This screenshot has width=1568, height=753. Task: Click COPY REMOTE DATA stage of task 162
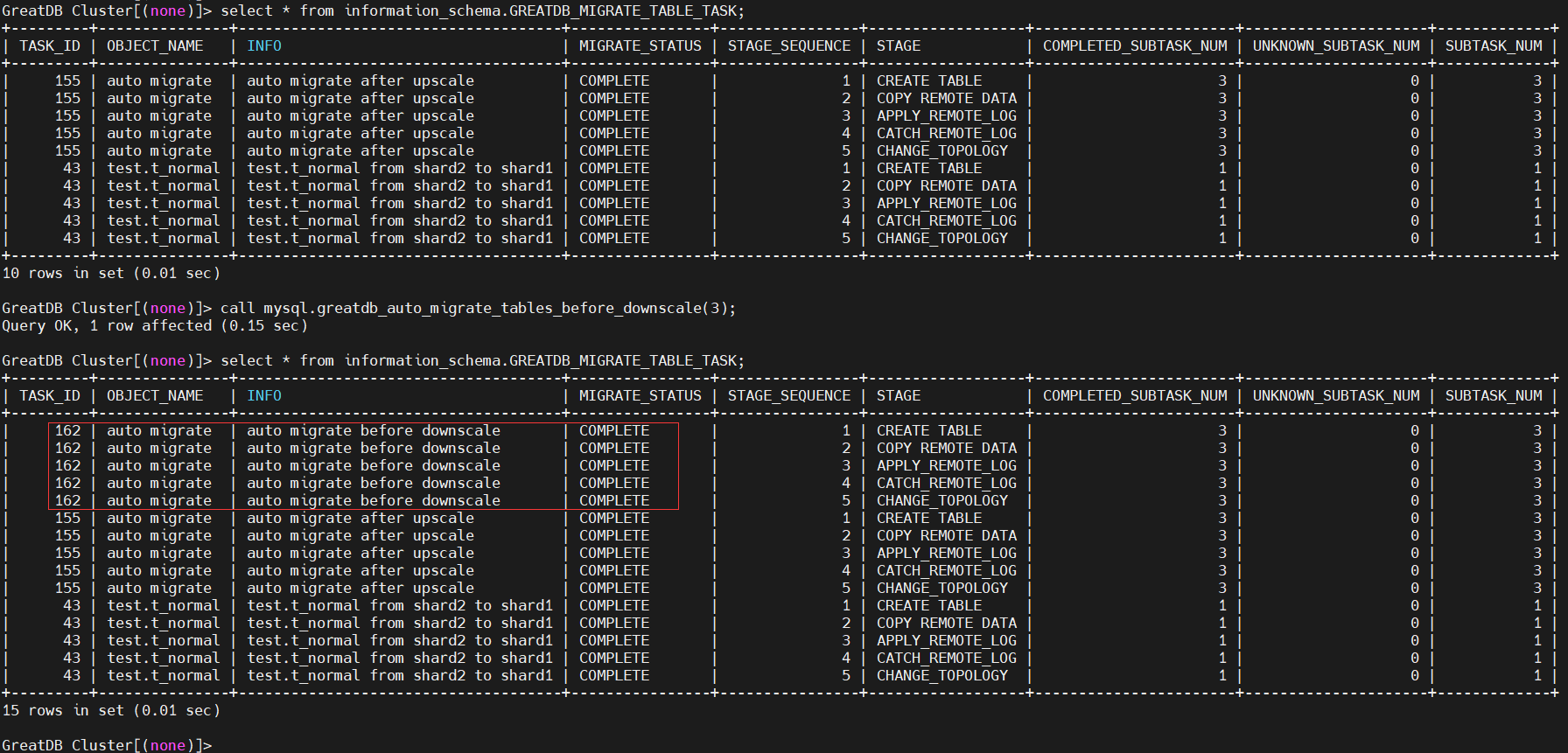(x=947, y=448)
